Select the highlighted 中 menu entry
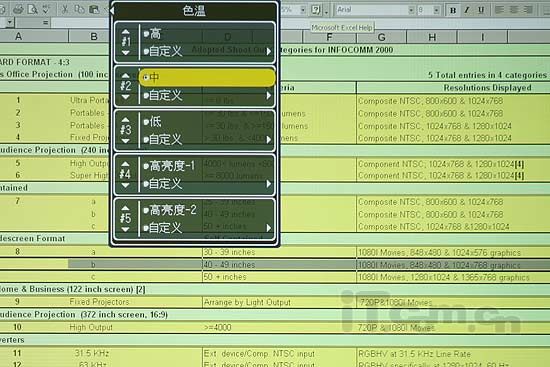Viewport: 550px width, 367px height. coord(207,78)
